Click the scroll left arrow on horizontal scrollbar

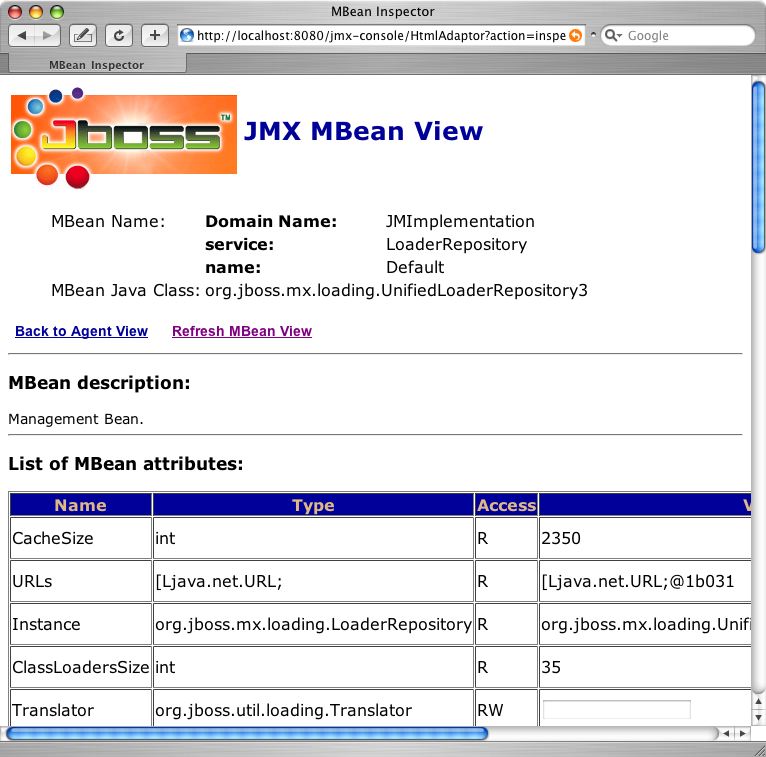pyautogui.click(x=726, y=733)
